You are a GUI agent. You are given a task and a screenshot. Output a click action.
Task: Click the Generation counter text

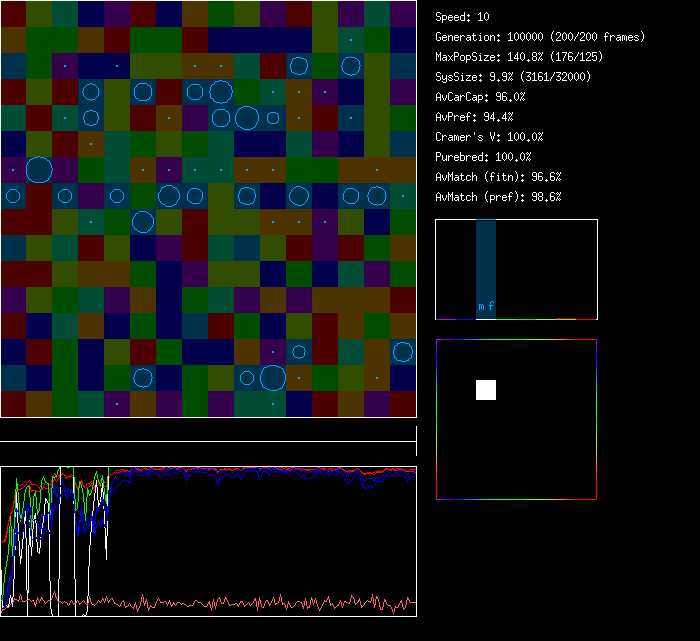point(540,37)
